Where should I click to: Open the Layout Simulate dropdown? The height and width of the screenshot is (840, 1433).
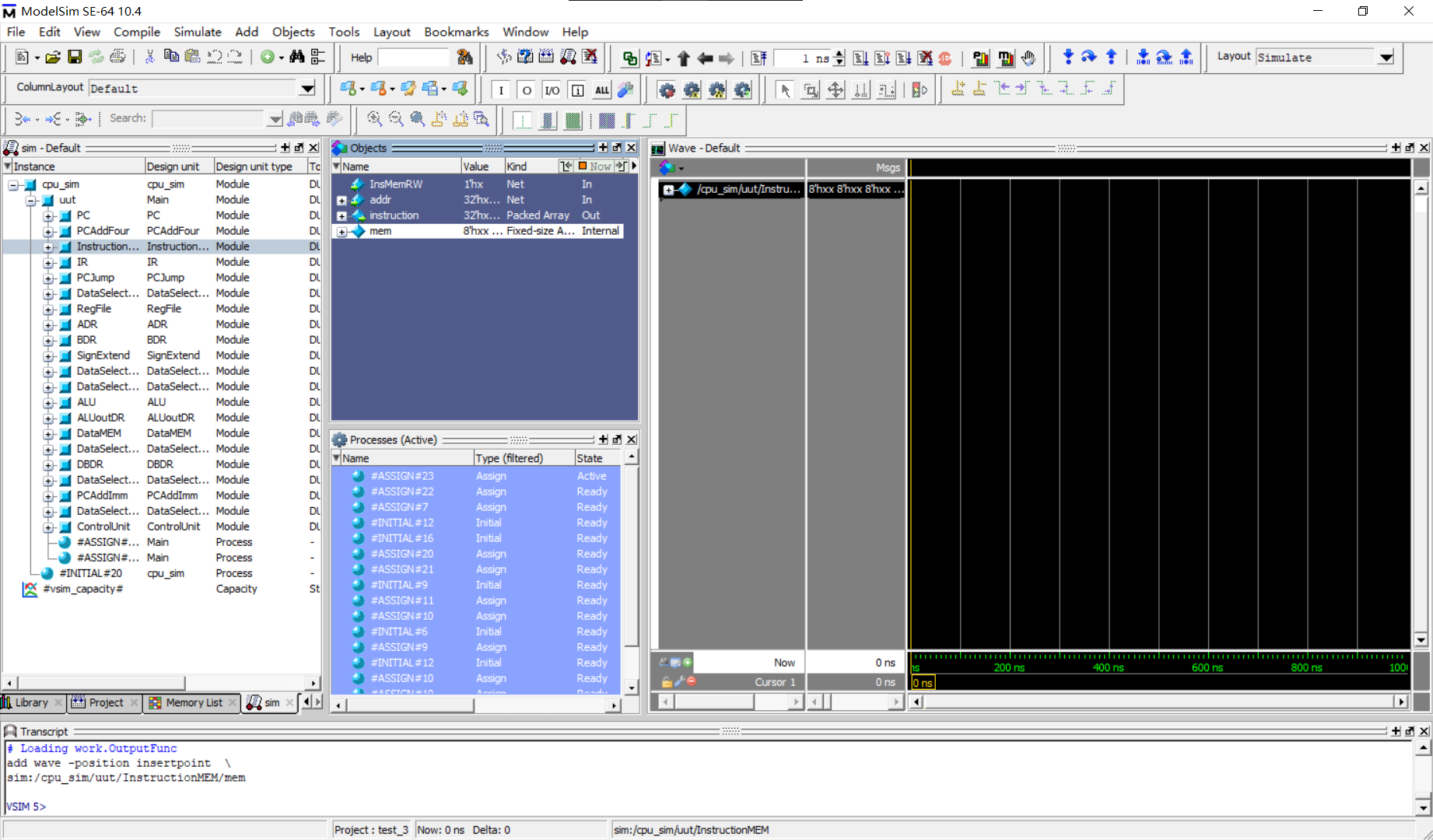coord(1386,58)
